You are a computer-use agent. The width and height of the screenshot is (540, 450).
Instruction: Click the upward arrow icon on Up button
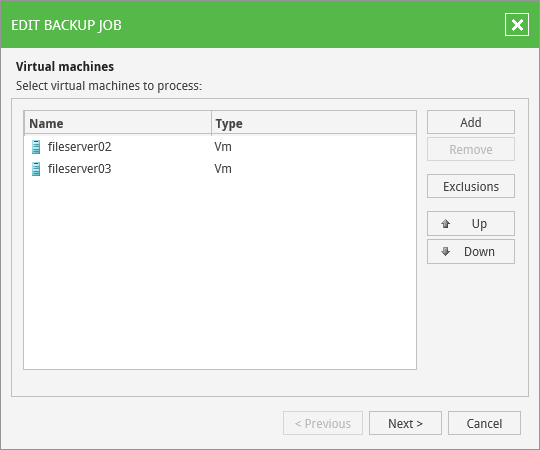pyautogui.click(x=445, y=224)
